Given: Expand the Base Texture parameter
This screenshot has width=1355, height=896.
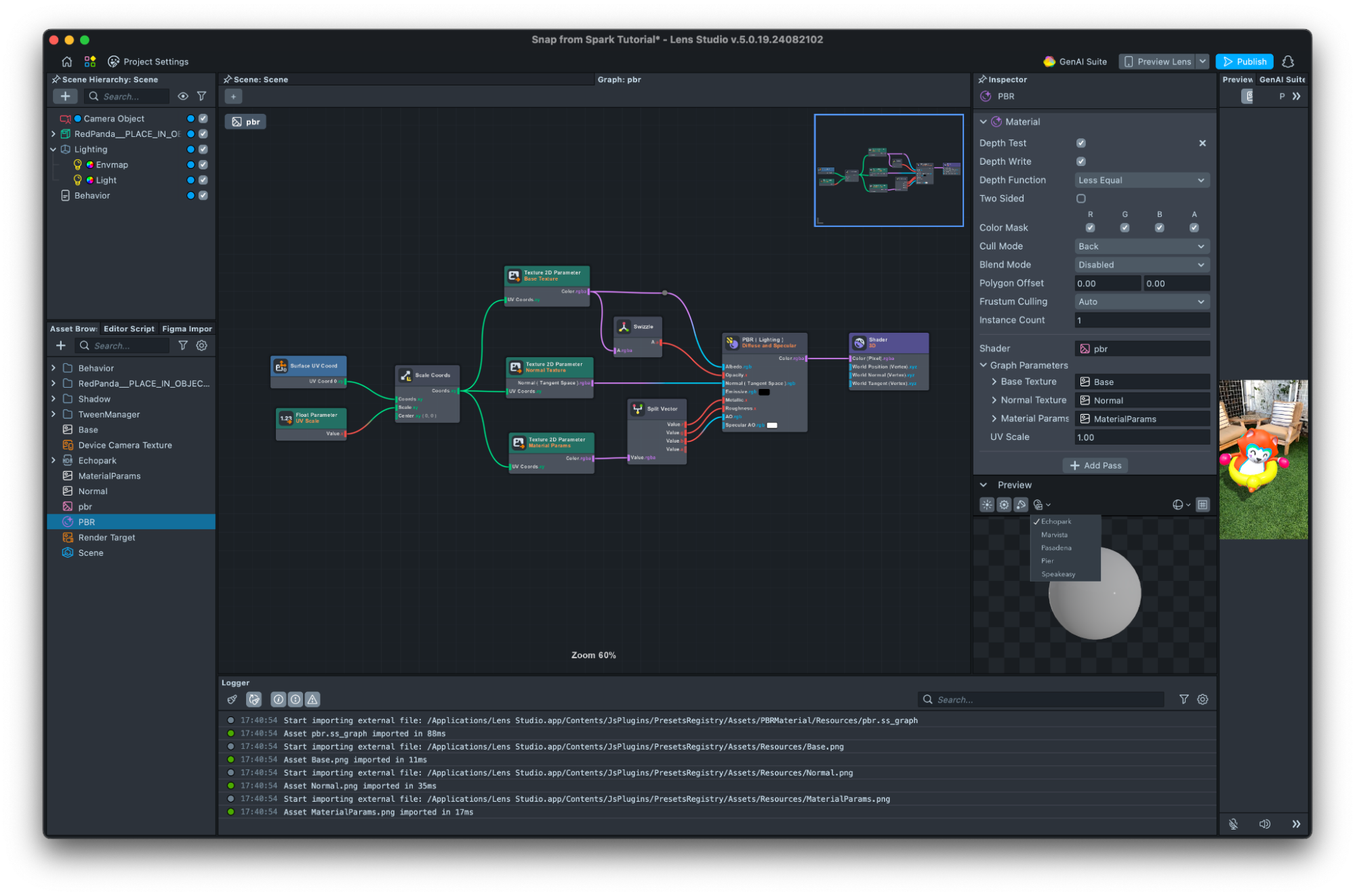Looking at the screenshot, I should coord(994,382).
